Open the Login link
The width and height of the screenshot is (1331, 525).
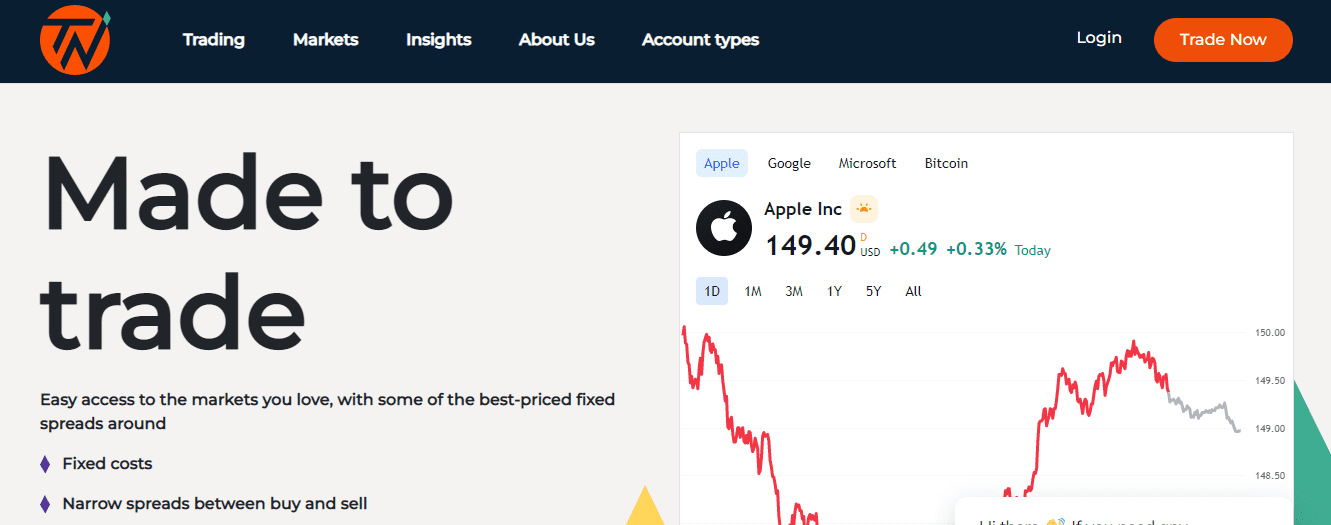click(x=1099, y=38)
